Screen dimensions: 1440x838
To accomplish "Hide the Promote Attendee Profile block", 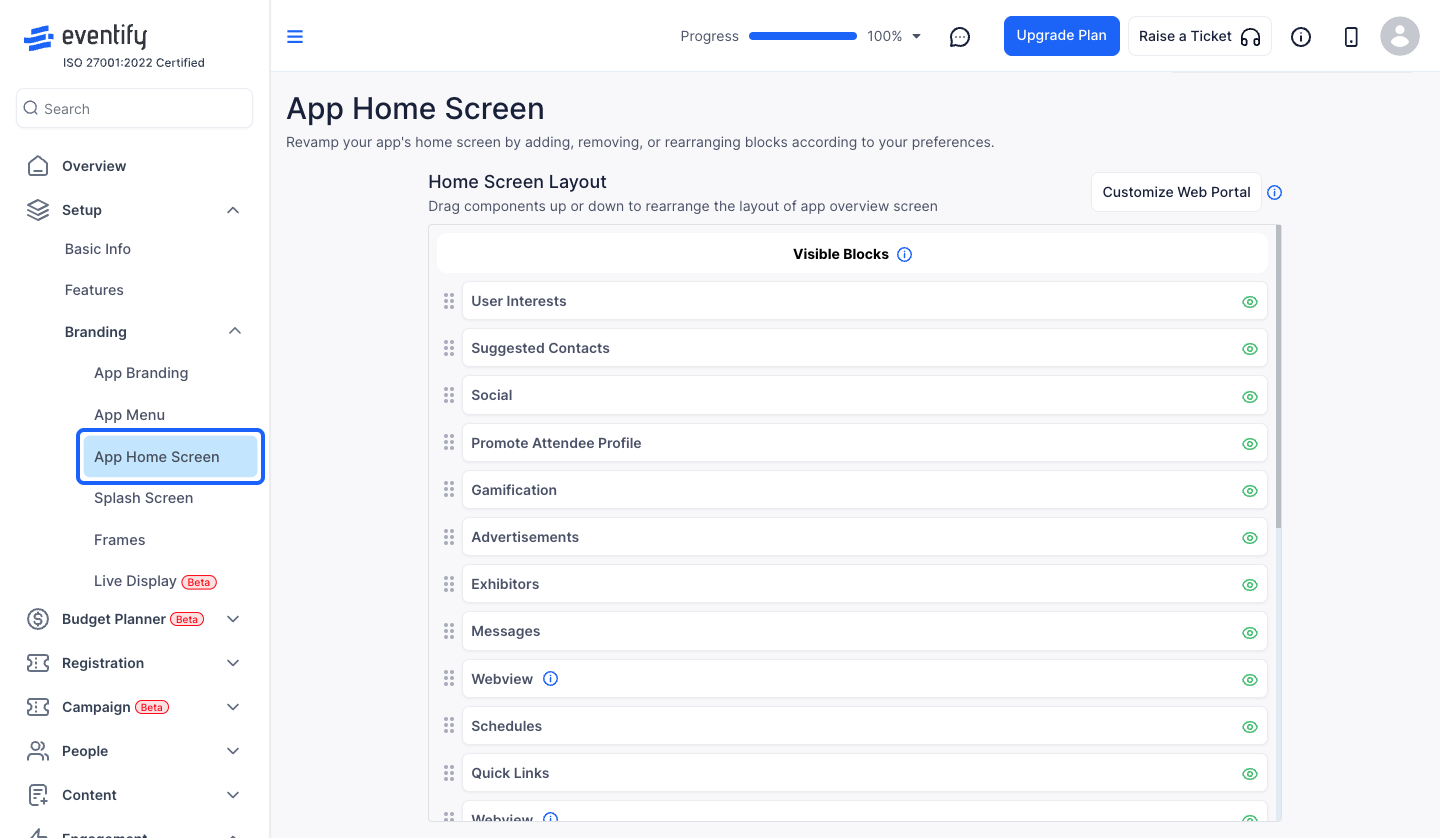I will 1249,444.
